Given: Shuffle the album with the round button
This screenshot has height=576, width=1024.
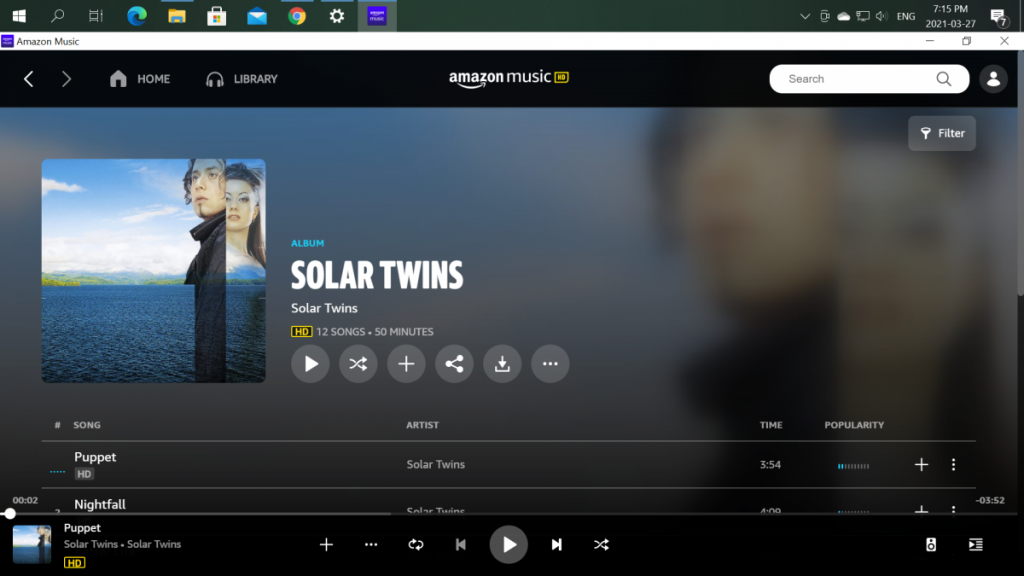Looking at the screenshot, I should (x=358, y=364).
